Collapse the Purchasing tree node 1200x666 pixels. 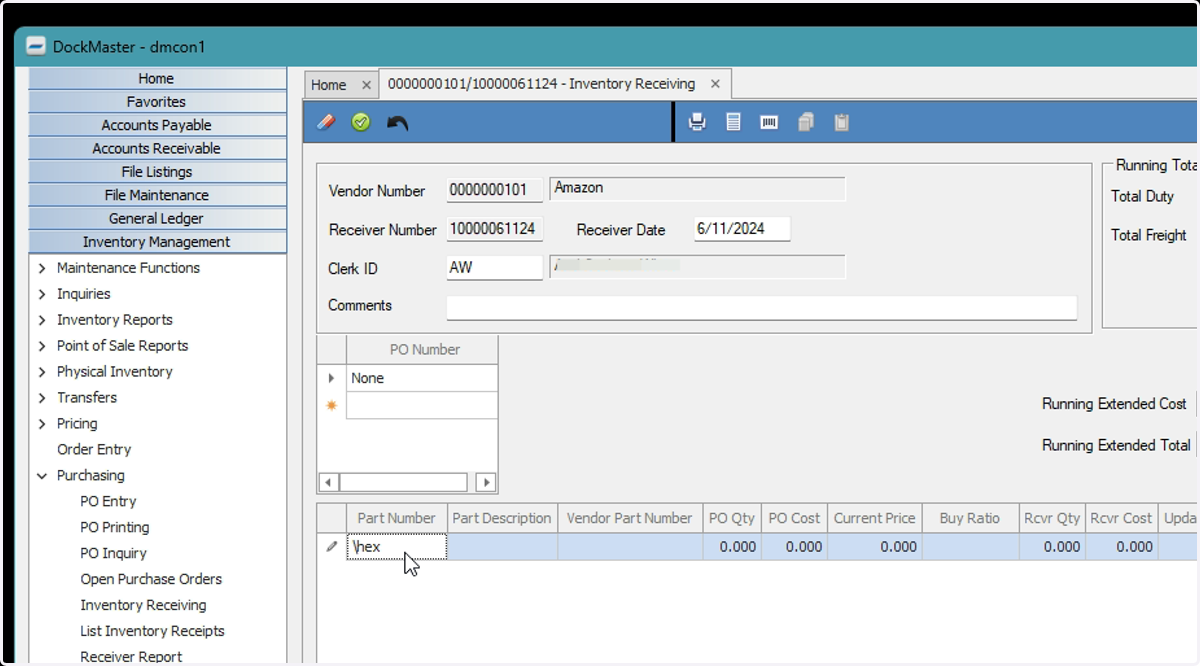42,476
